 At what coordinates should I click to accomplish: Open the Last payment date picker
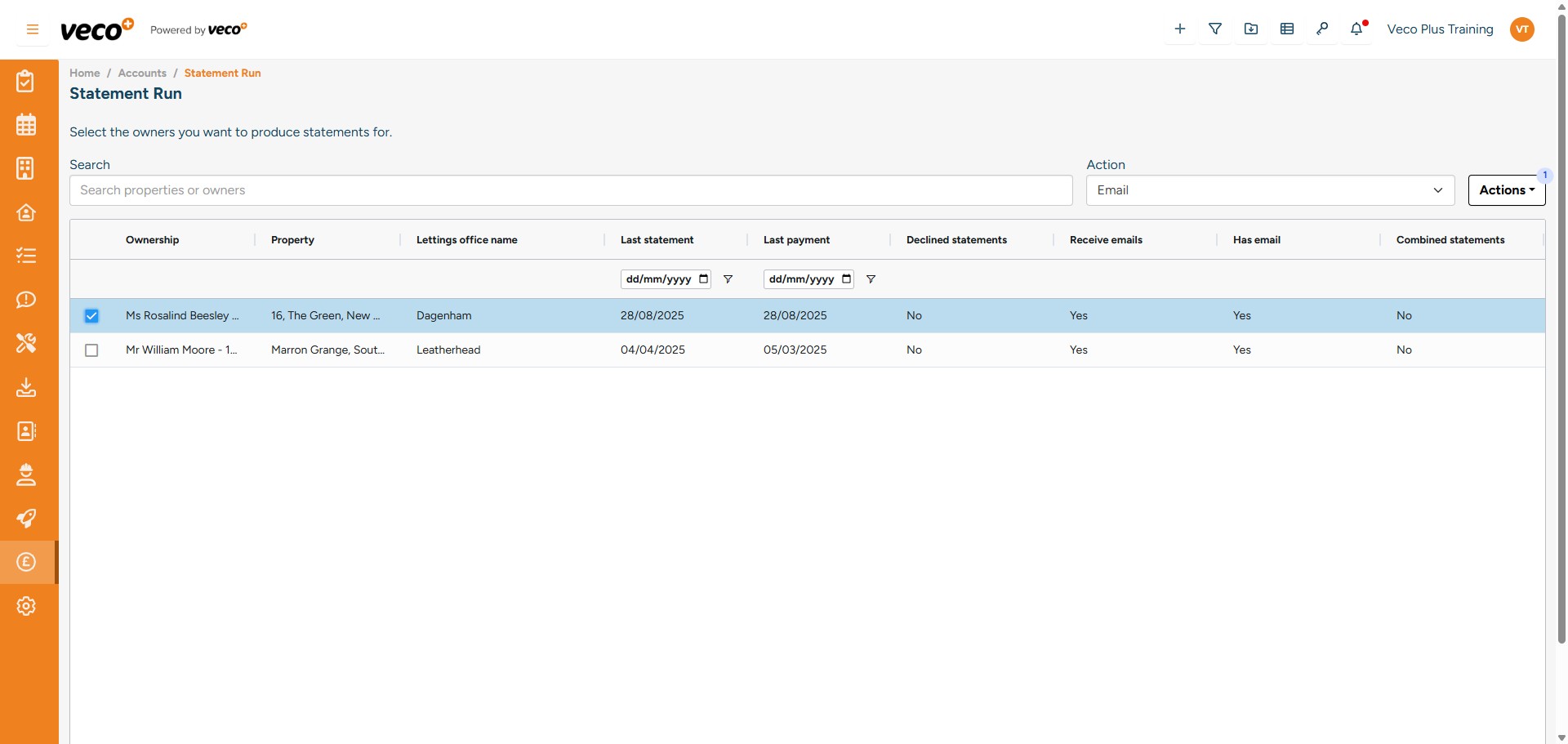[x=847, y=279]
